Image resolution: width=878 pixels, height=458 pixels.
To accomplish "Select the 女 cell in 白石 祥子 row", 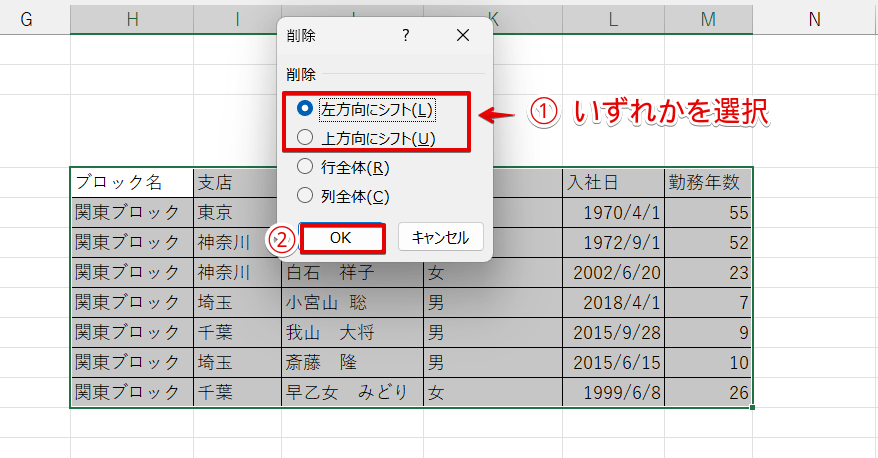I will click(493, 273).
